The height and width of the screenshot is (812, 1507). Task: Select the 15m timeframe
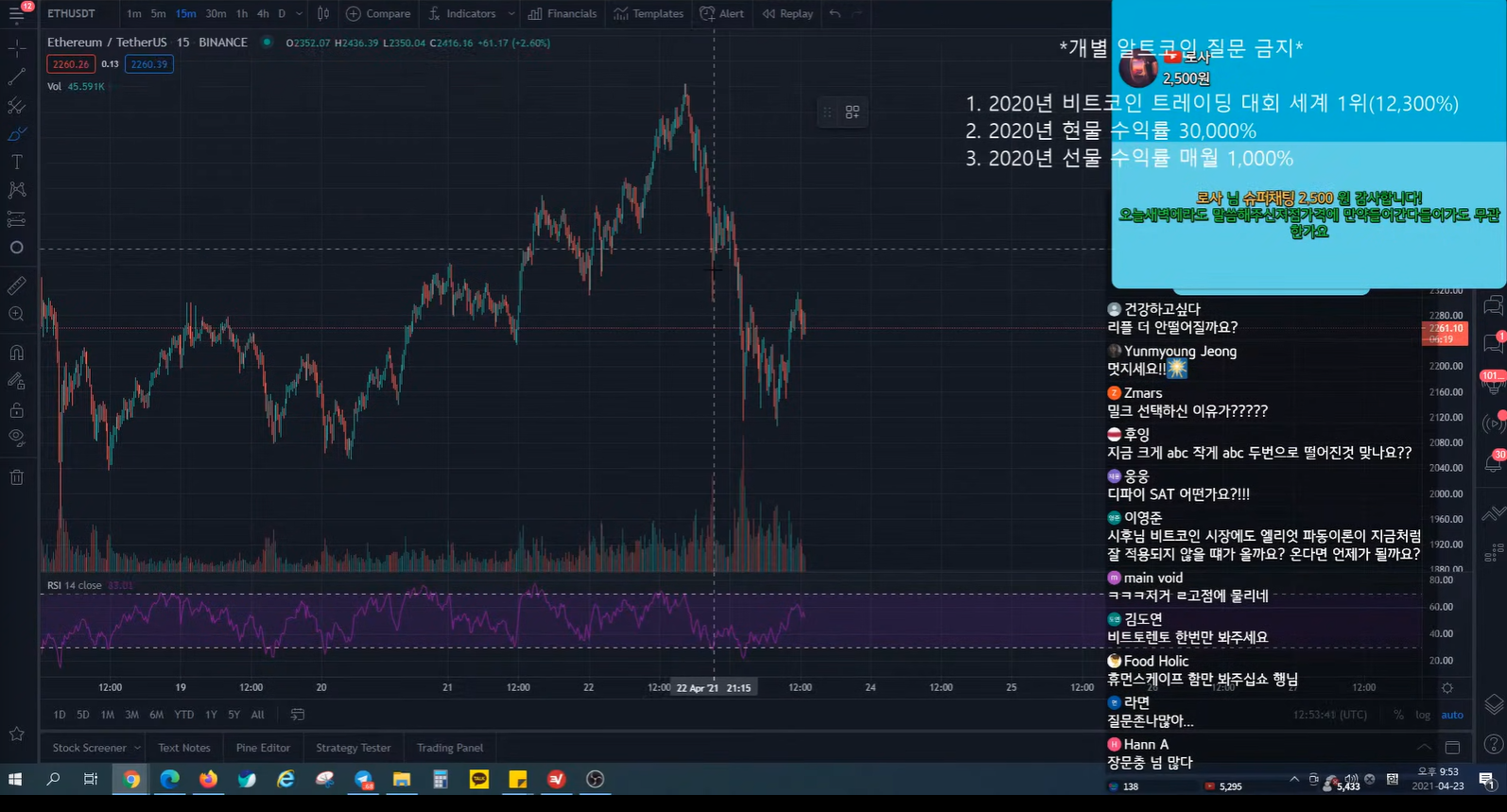point(185,14)
